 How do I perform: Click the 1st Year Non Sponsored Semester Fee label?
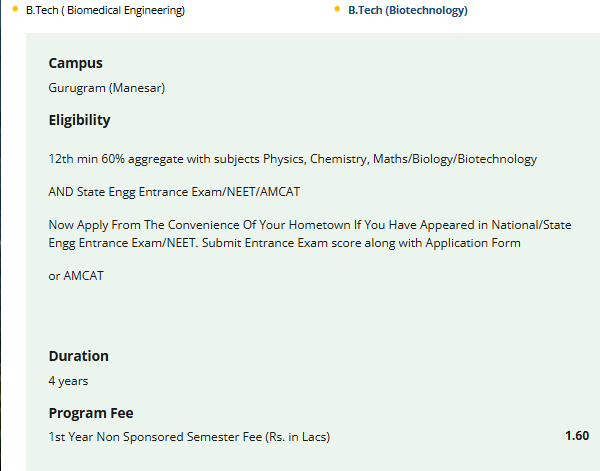pyautogui.click(x=189, y=437)
